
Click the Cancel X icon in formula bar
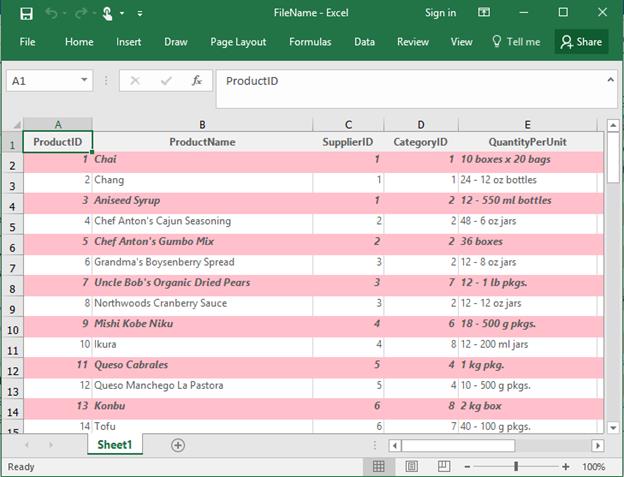(135, 81)
